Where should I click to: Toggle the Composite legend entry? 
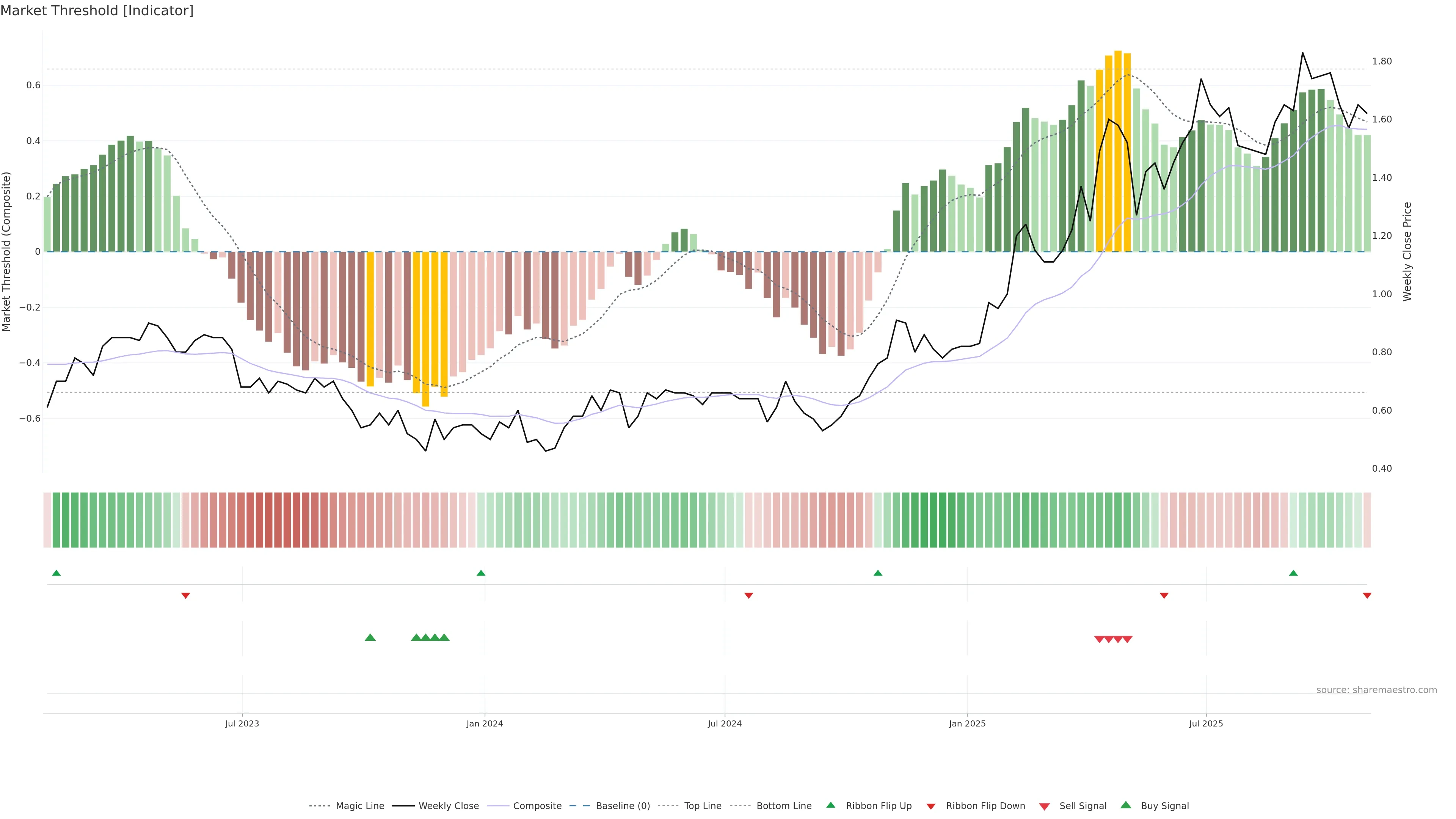(537, 806)
